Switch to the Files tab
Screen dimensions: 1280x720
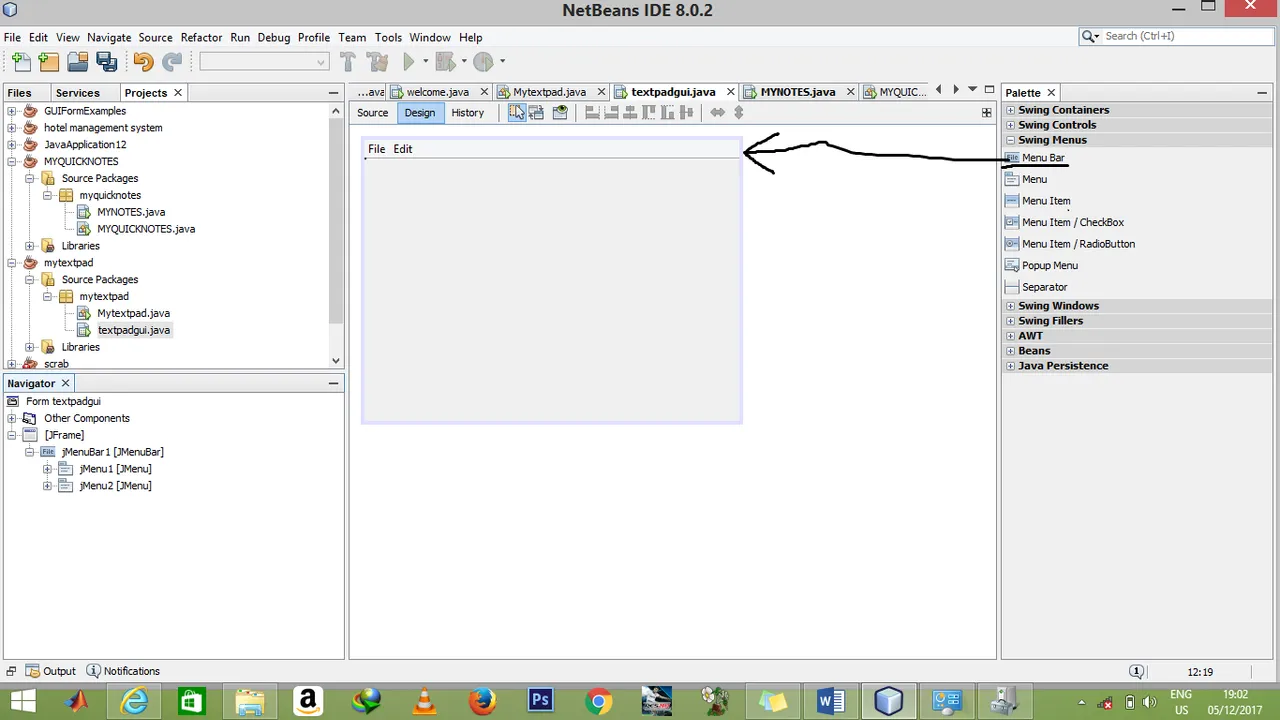(x=19, y=92)
